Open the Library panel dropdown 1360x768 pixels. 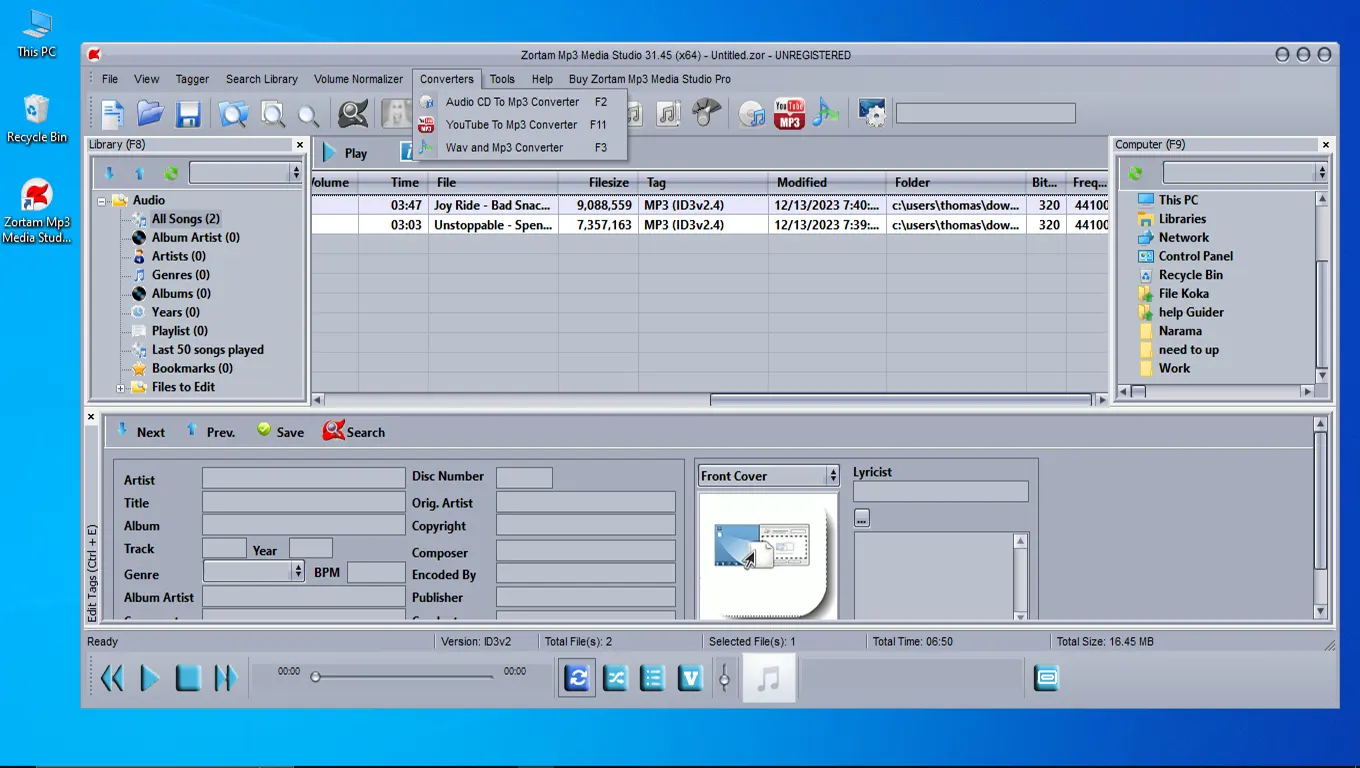(296, 173)
